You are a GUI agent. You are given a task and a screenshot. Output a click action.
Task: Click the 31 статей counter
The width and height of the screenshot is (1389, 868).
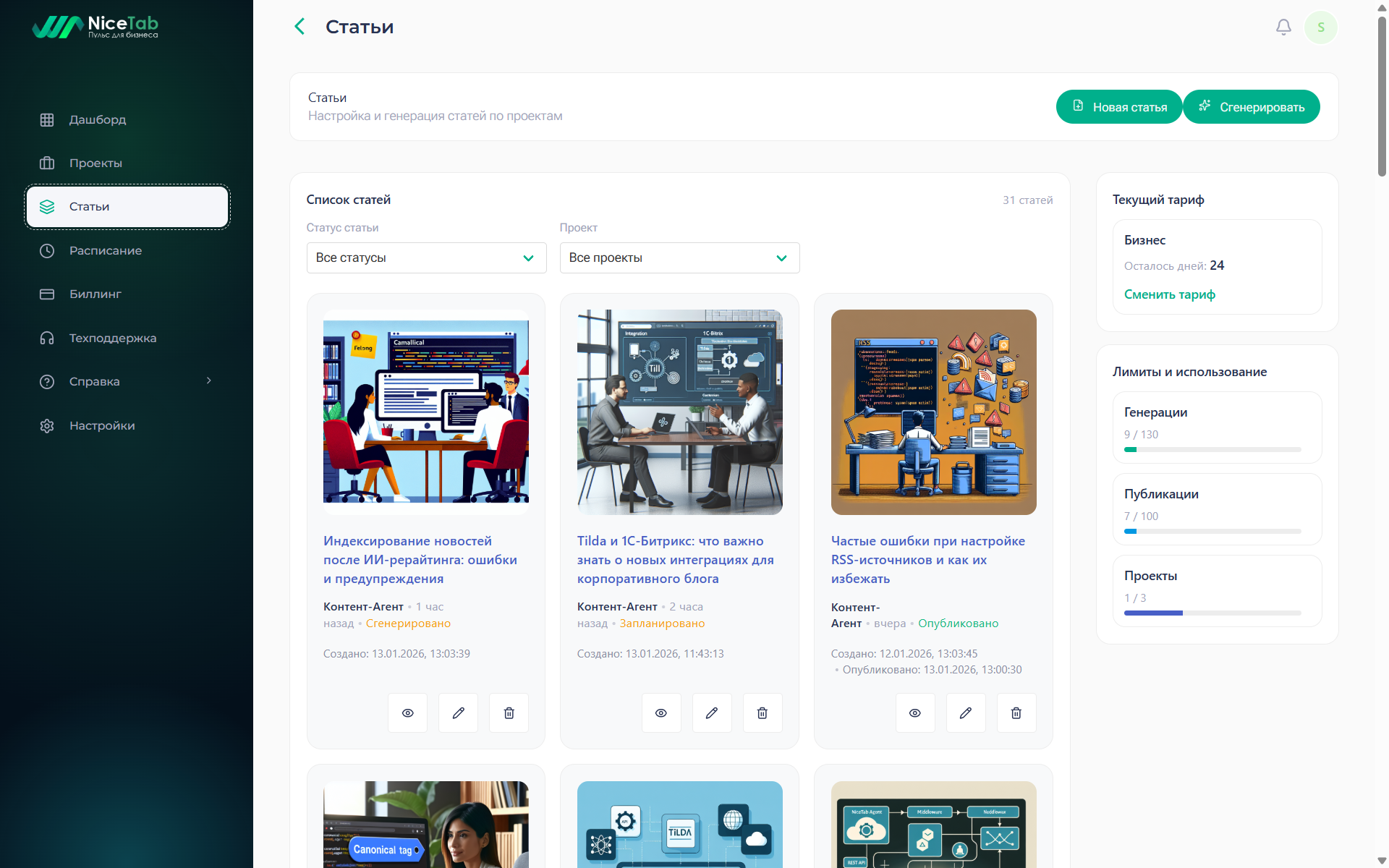coord(1027,200)
